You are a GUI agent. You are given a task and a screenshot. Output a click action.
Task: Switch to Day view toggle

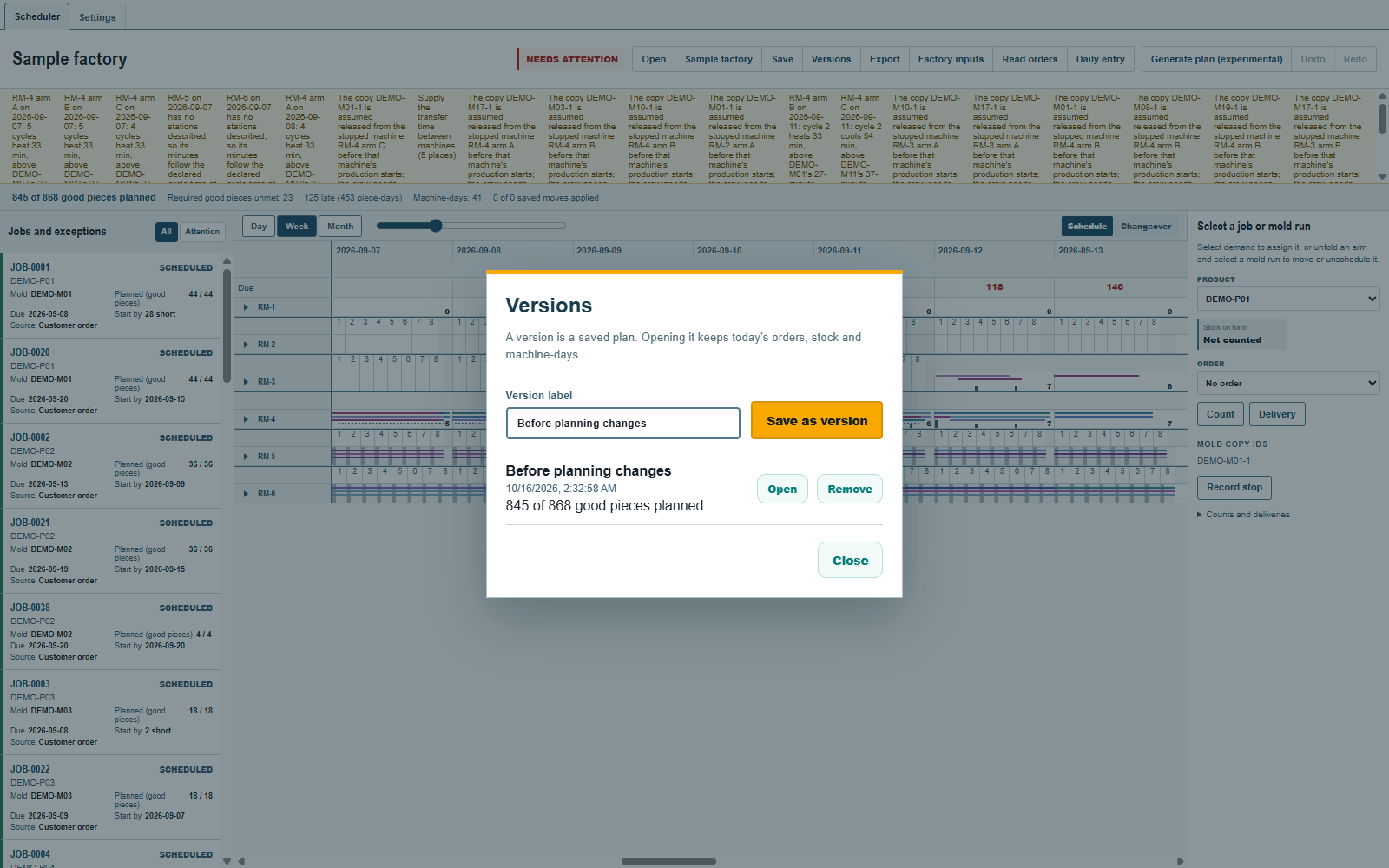pos(259,227)
